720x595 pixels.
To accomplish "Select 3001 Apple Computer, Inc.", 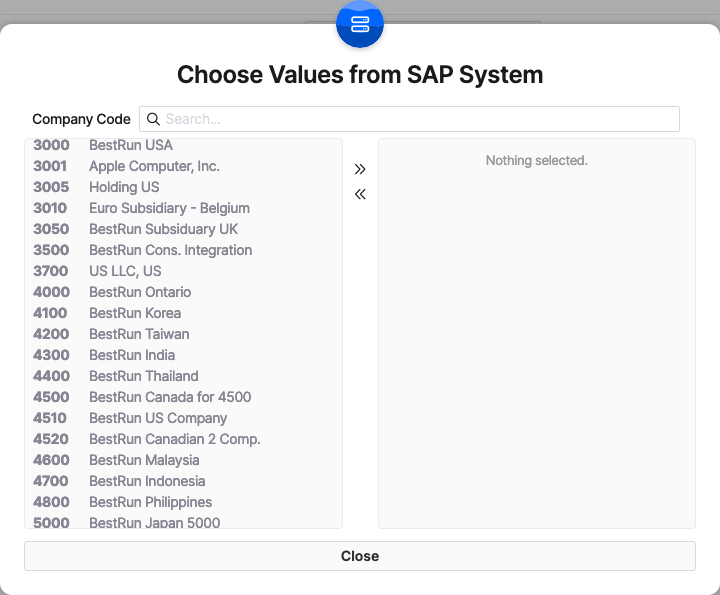I will pyautogui.click(x=183, y=166).
